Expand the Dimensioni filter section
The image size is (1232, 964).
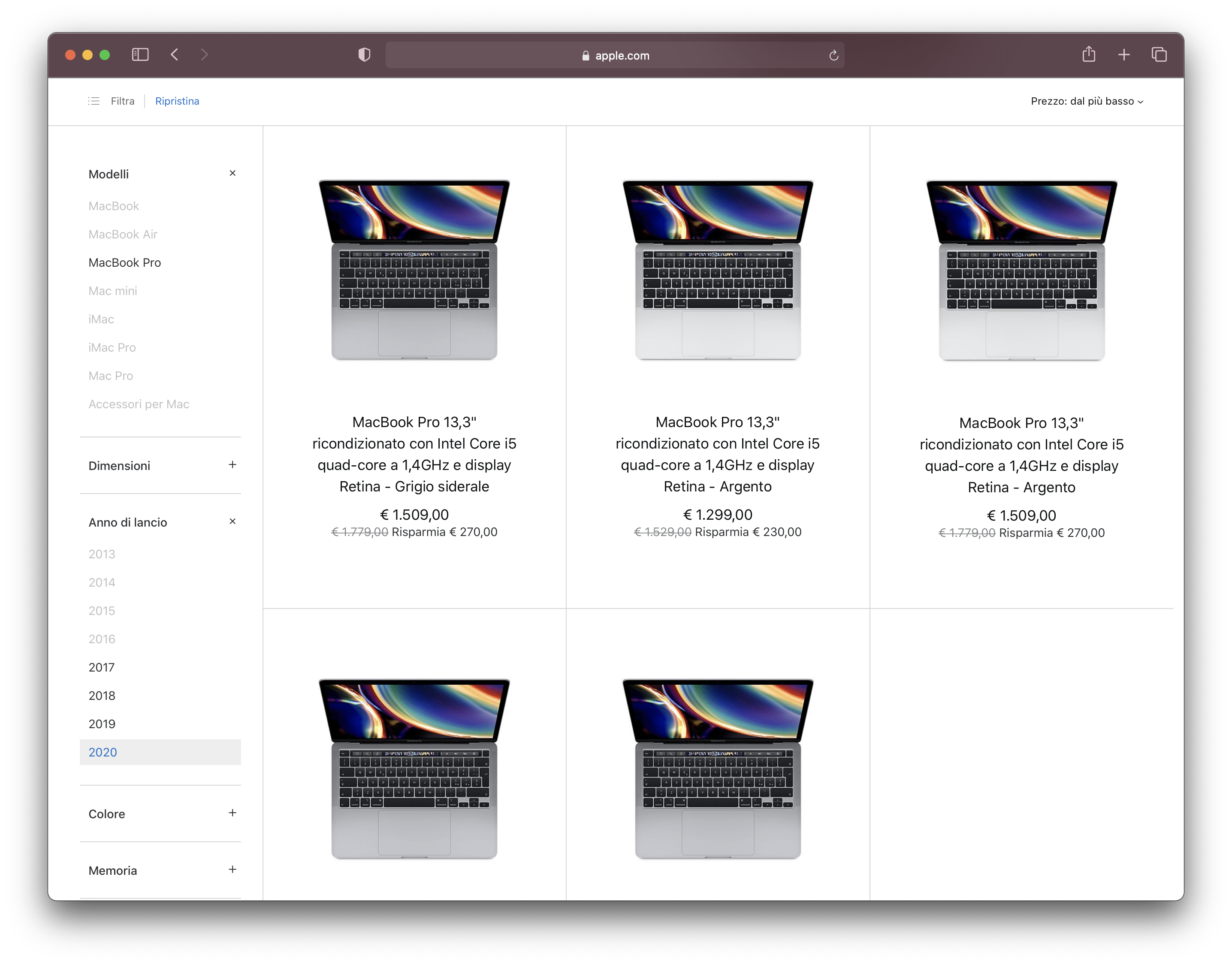pyautogui.click(x=232, y=465)
